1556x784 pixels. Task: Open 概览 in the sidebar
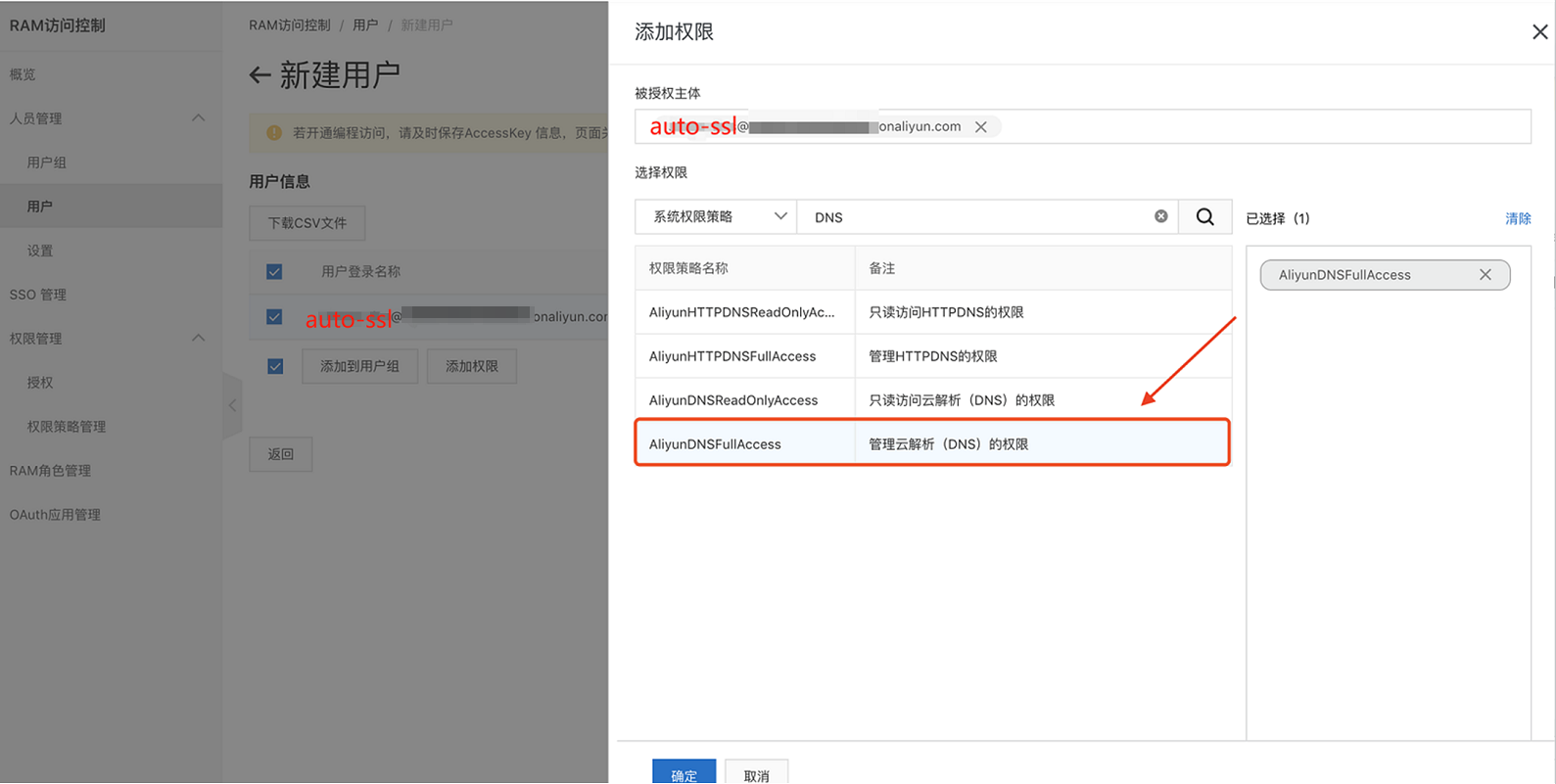[23, 74]
